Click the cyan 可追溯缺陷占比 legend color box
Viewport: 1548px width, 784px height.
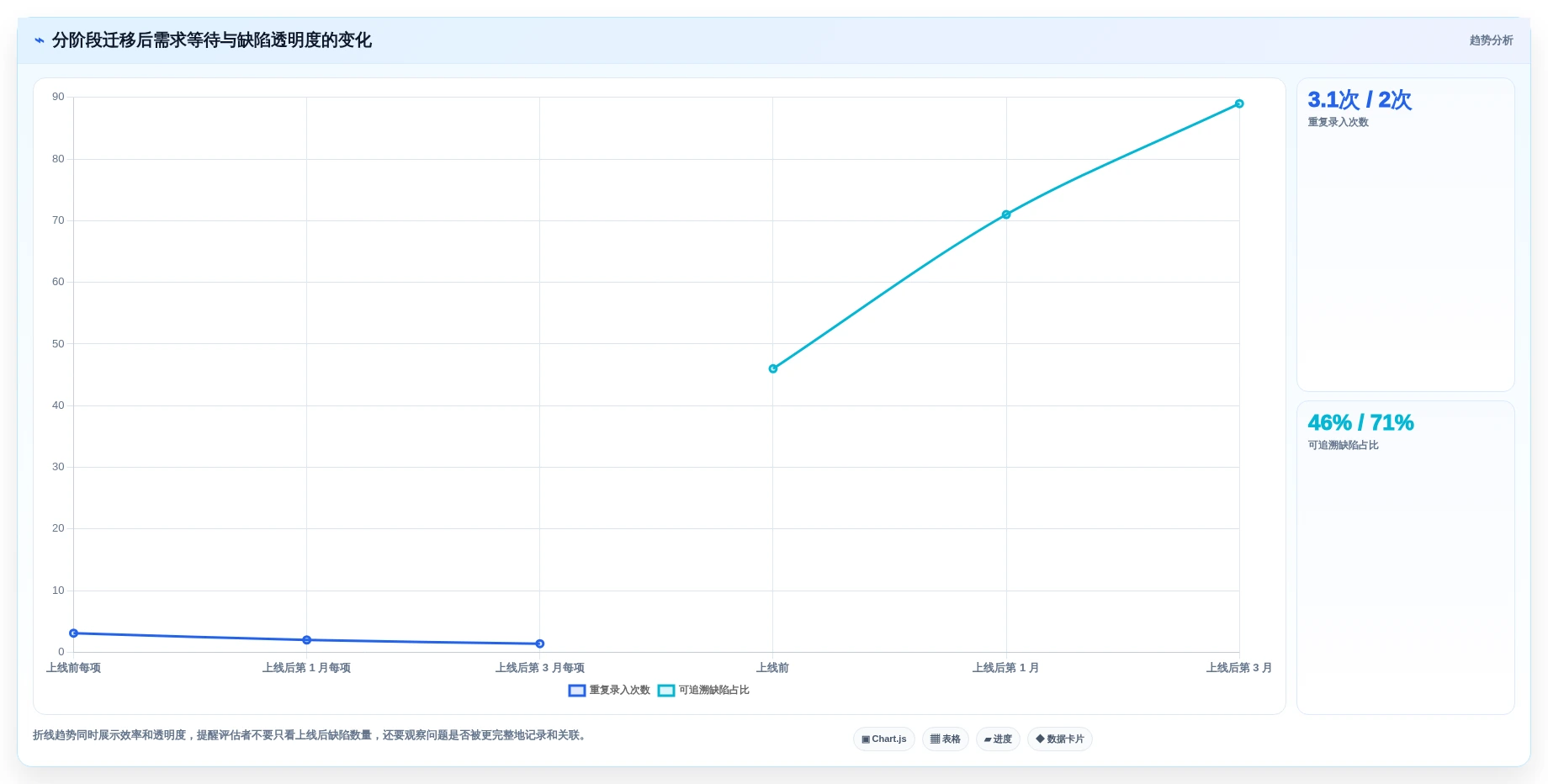pos(666,691)
